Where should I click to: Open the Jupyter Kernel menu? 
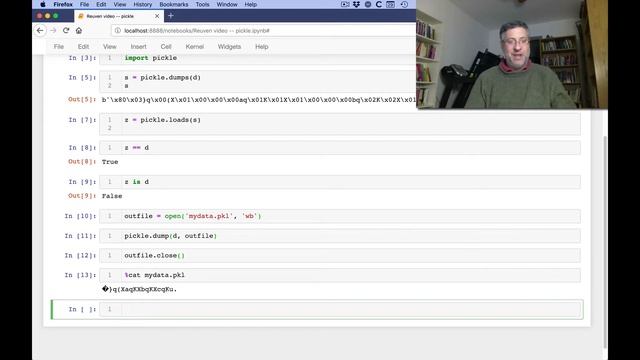pos(195,47)
